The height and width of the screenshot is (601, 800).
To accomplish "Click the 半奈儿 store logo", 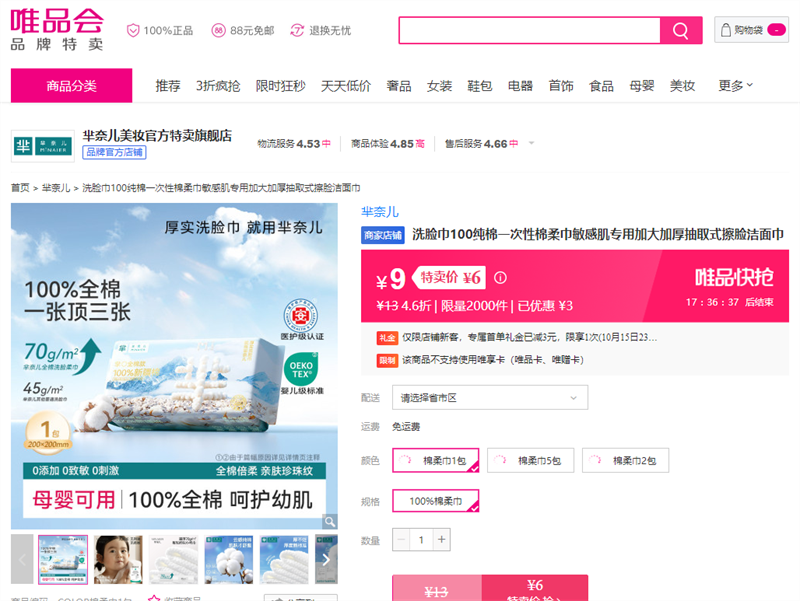I will pyautogui.click(x=42, y=145).
